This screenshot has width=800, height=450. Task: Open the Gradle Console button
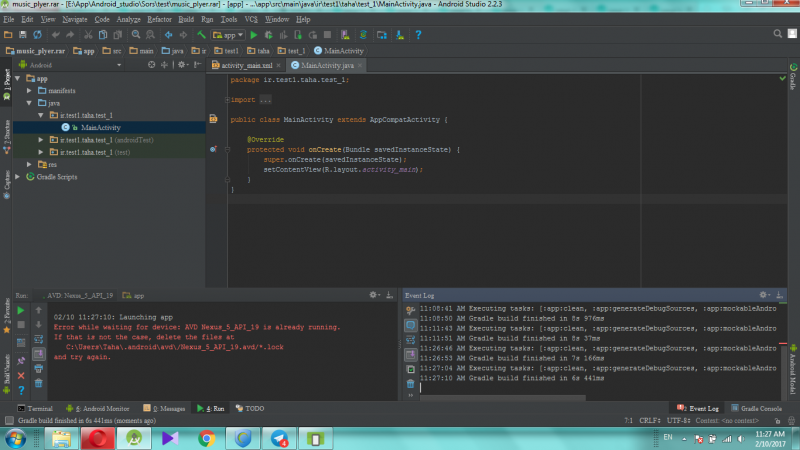tap(757, 409)
